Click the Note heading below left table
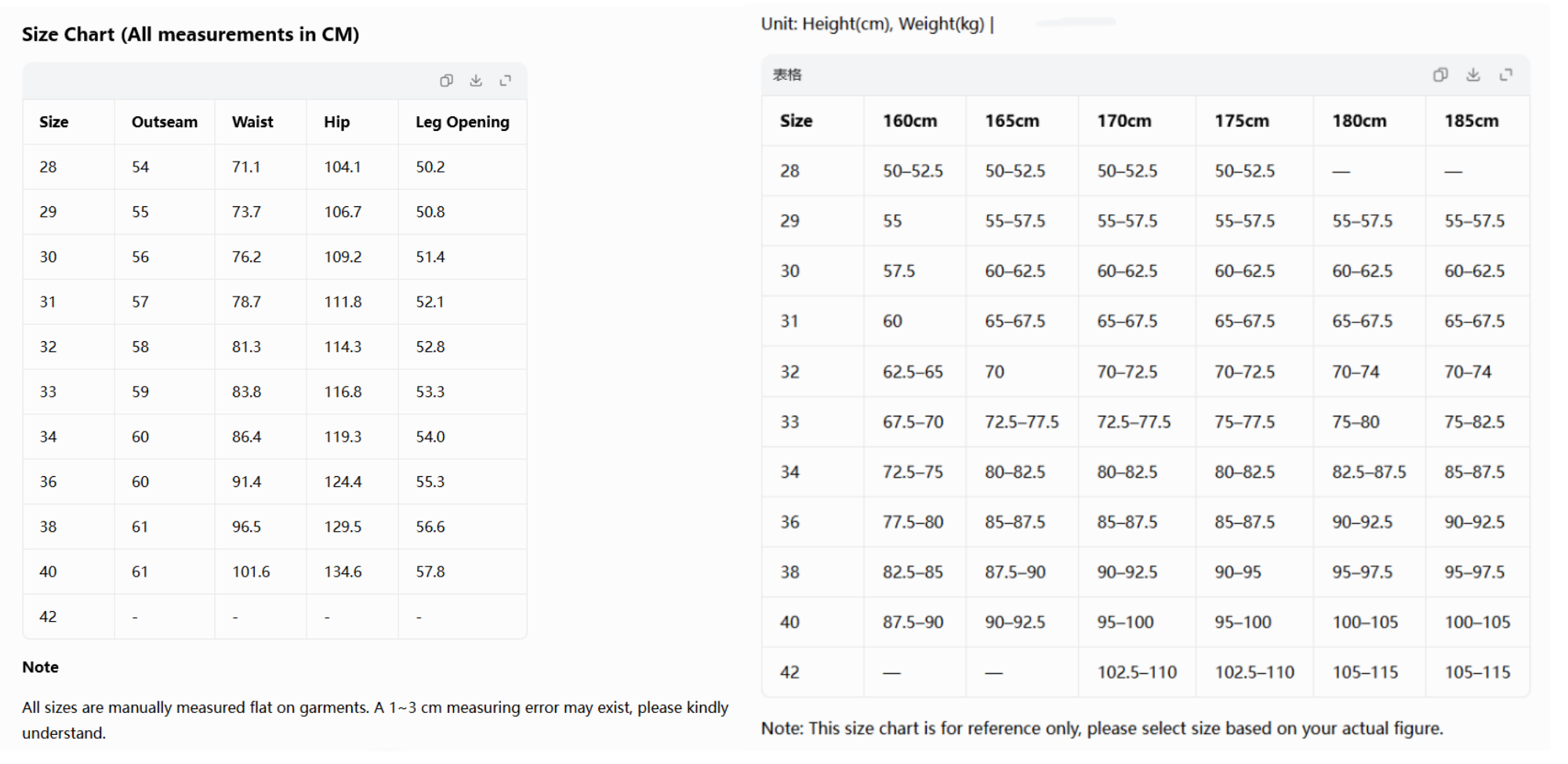Viewport: 1568px width, 764px height. [41, 667]
